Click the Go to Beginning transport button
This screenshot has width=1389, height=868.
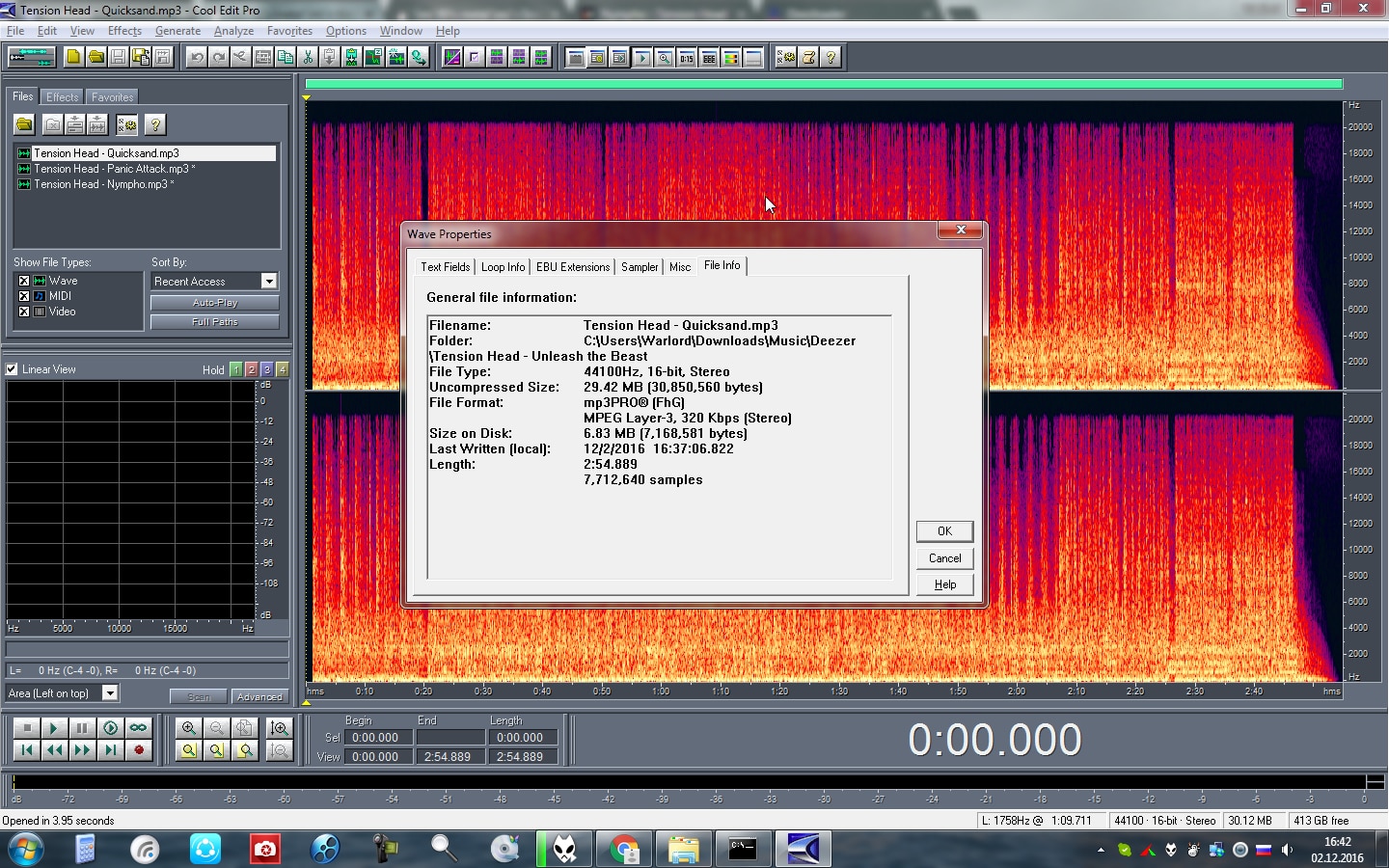[26, 749]
